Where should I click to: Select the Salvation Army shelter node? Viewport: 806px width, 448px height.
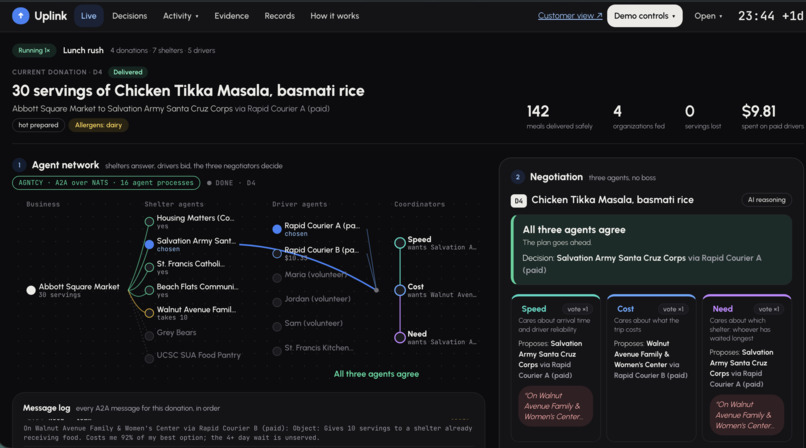(149, 245)
